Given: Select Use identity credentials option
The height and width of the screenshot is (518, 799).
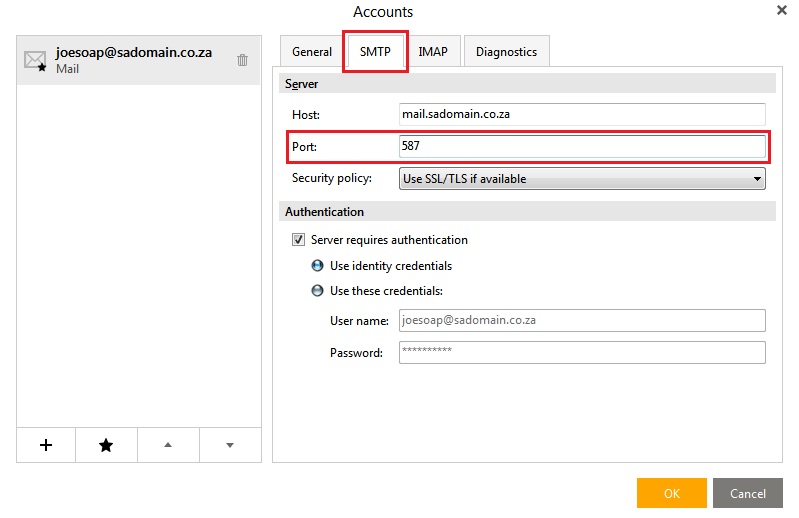Looking at the screenshot, I should (x=317, y=266).
